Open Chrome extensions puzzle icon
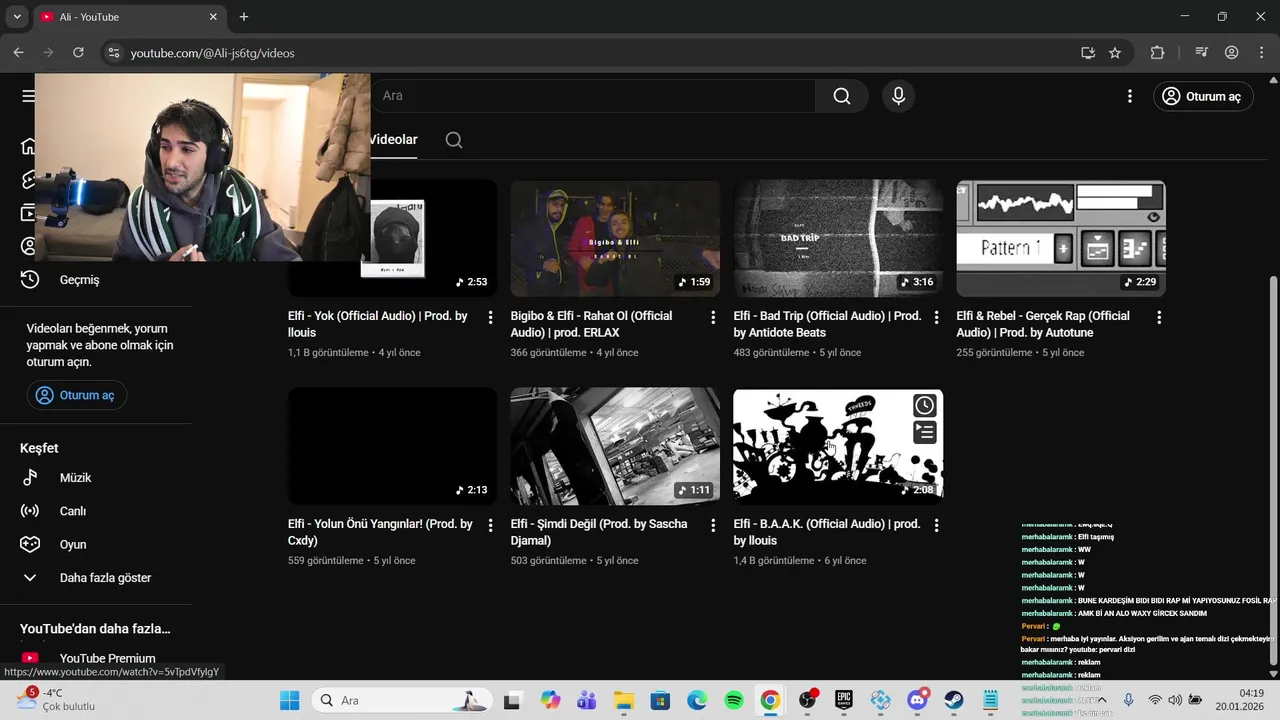Screen dimensions: 1280x720 pyautogui.click(x=1158, y=53)
